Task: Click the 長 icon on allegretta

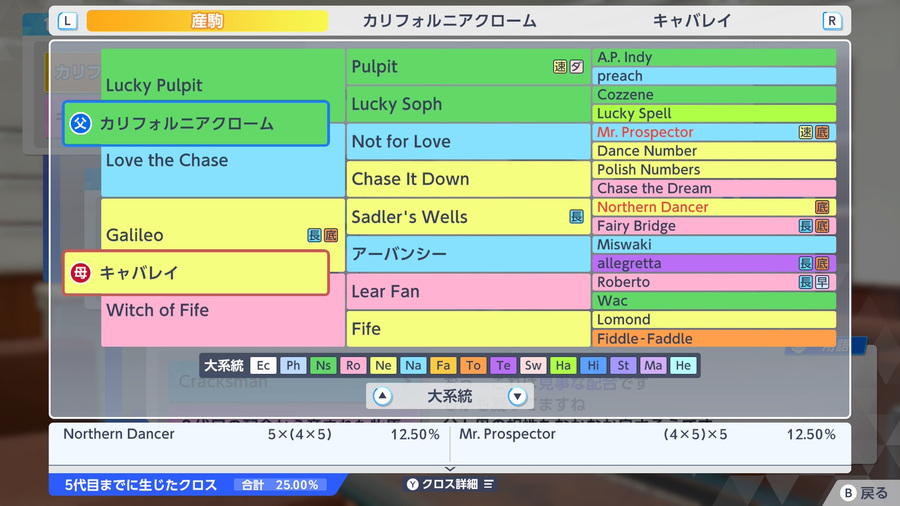Action: point(805,263)
